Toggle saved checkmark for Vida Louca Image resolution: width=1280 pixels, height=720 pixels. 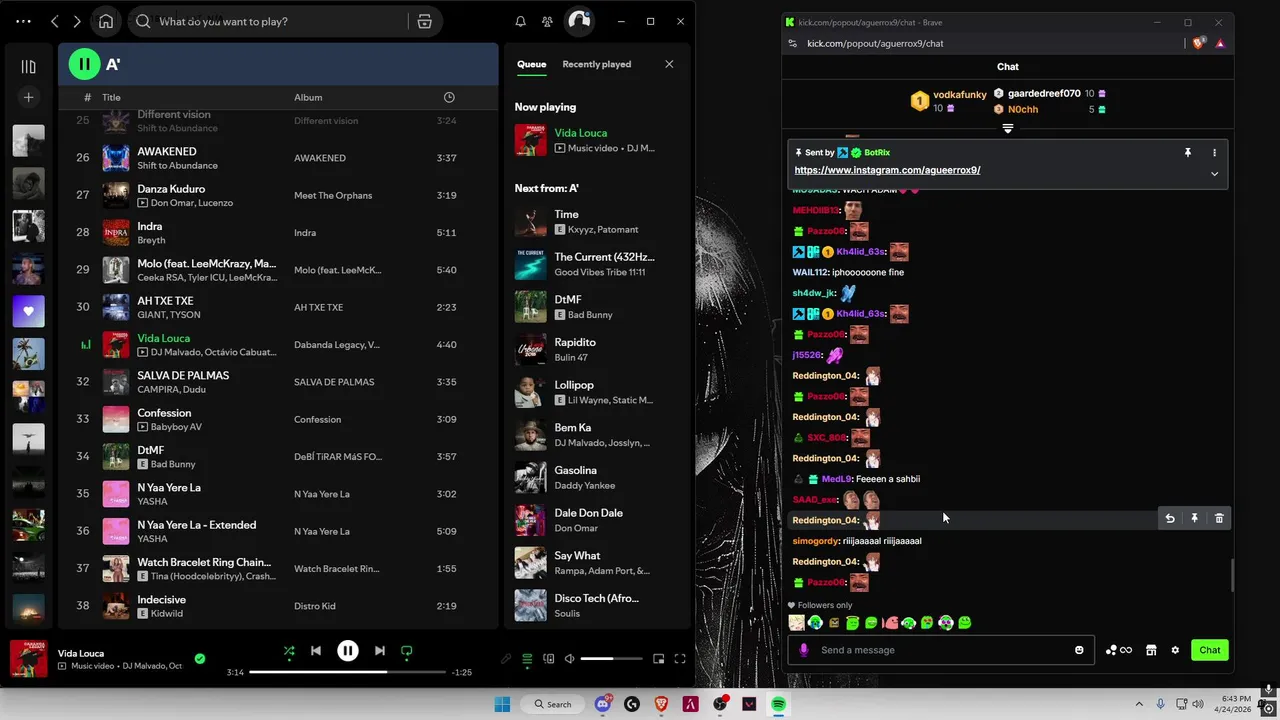tap(200, 658)
